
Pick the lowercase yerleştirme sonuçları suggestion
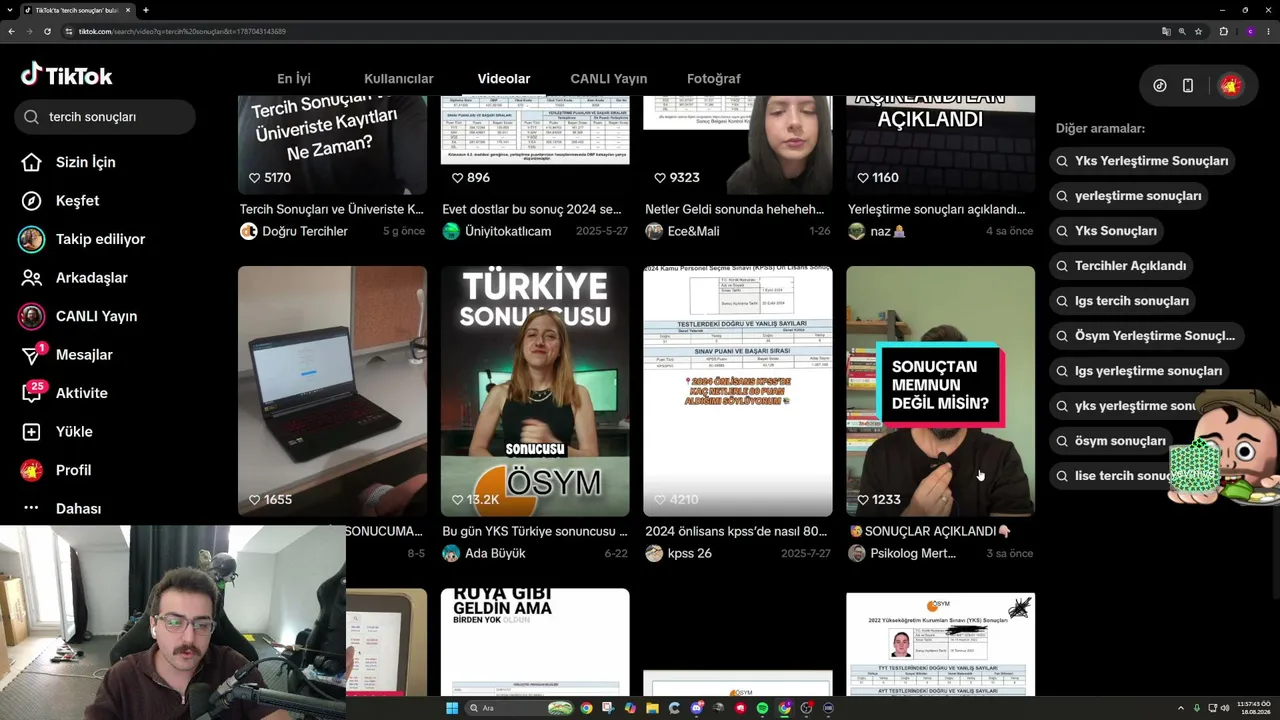coord(1128,196)
